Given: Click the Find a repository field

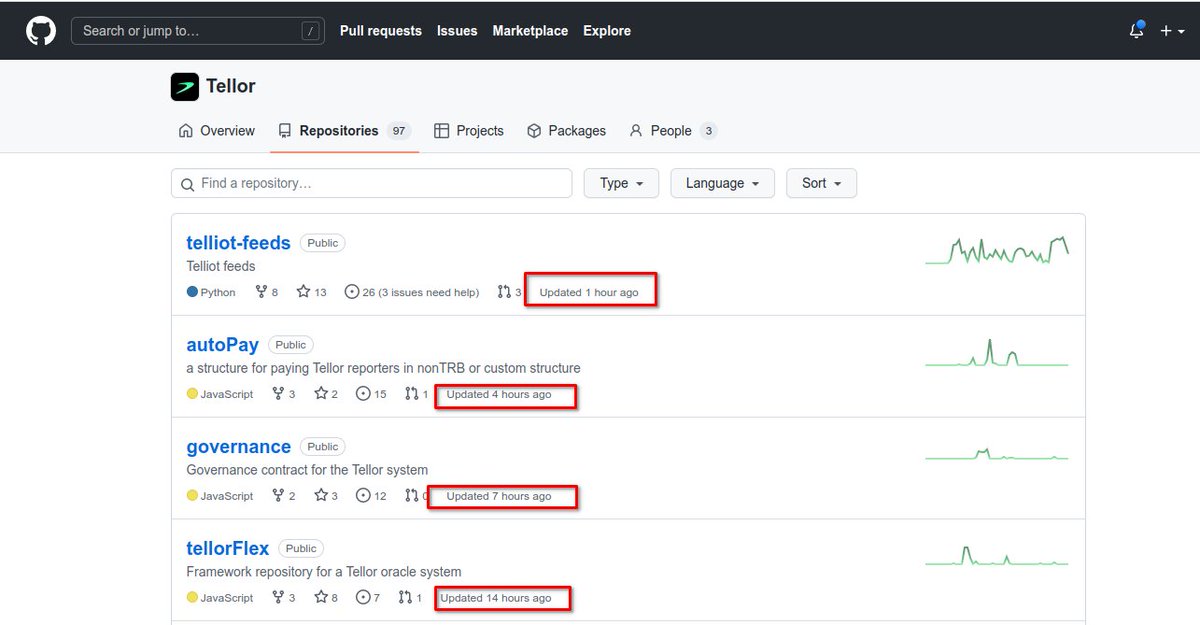Looking at the screenshot, I should [x=371, y=183].
